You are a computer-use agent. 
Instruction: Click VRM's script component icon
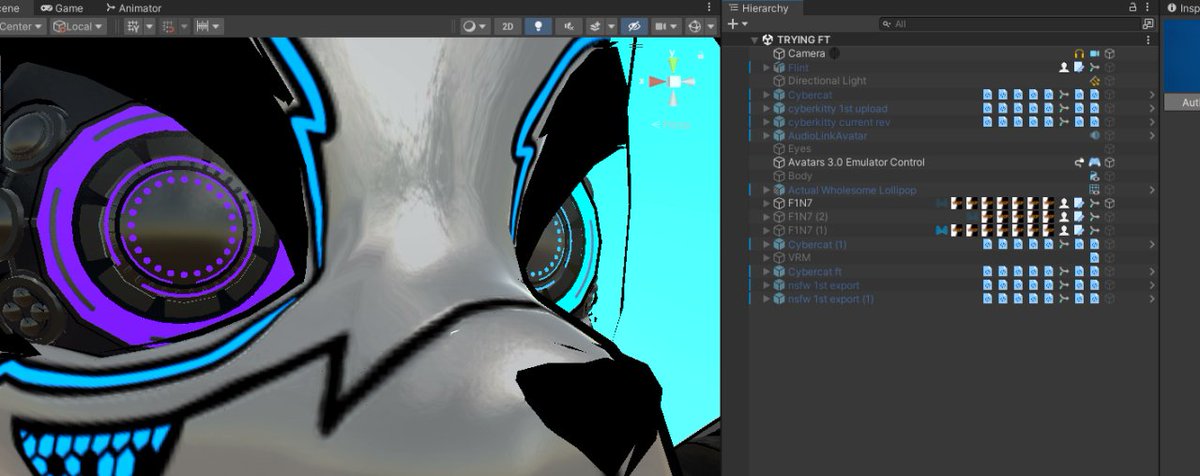coord(1094,257)
